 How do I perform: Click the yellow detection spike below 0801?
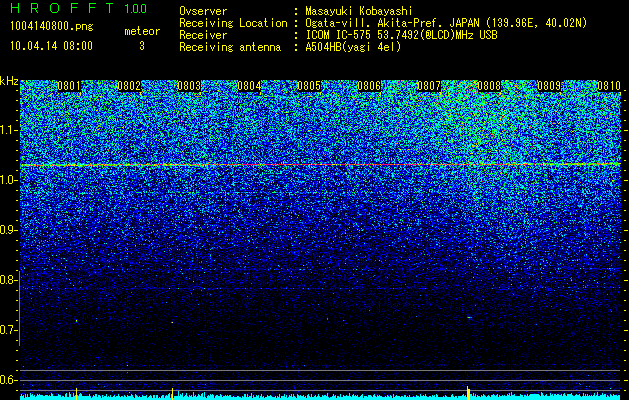click(x=76, y=393)
